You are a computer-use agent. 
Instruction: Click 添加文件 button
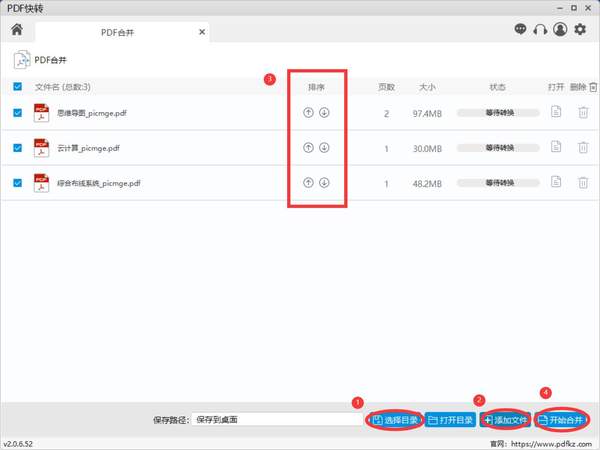coord(505,420)
